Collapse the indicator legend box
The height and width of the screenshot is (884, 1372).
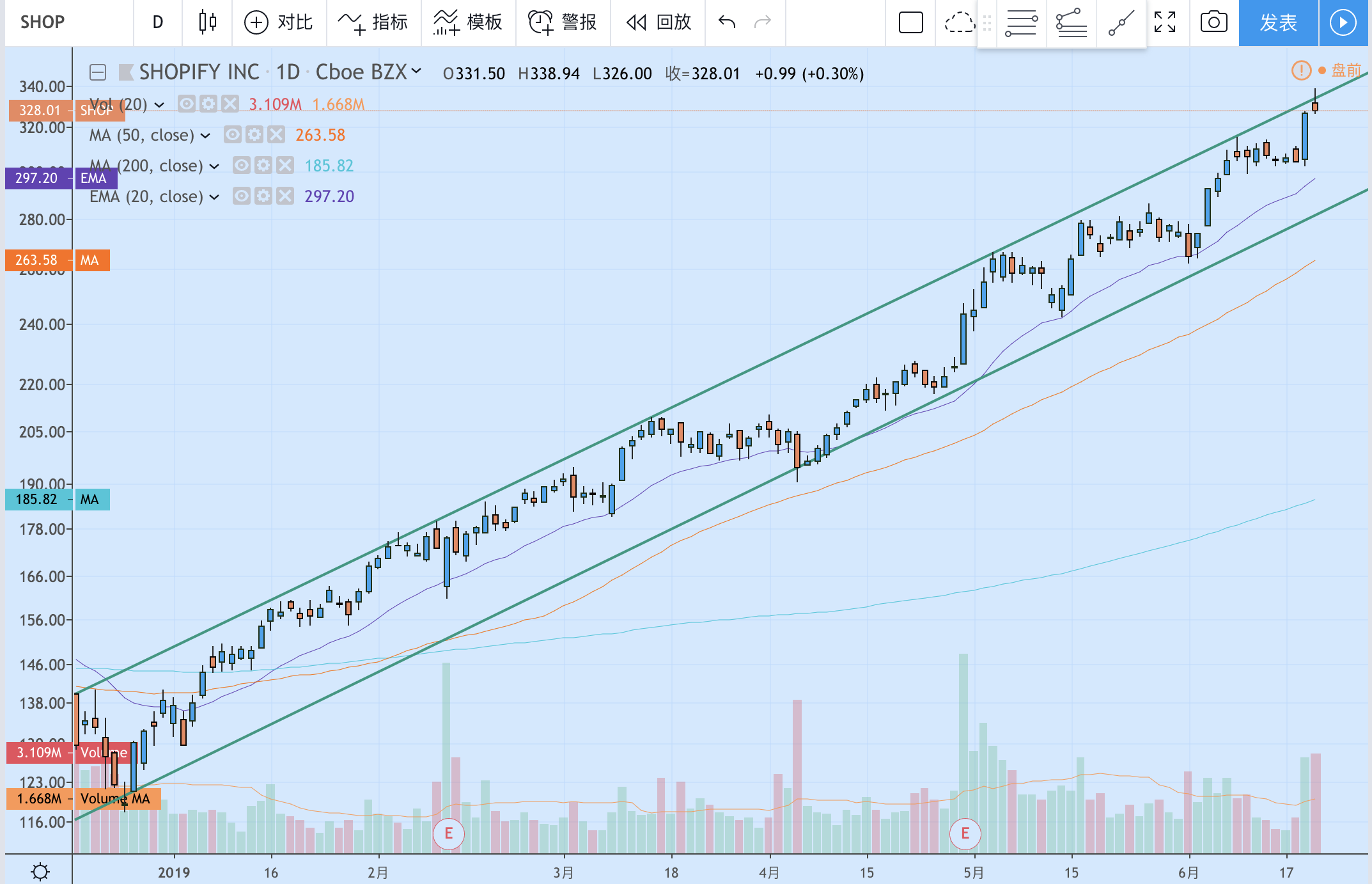(98, 72)
